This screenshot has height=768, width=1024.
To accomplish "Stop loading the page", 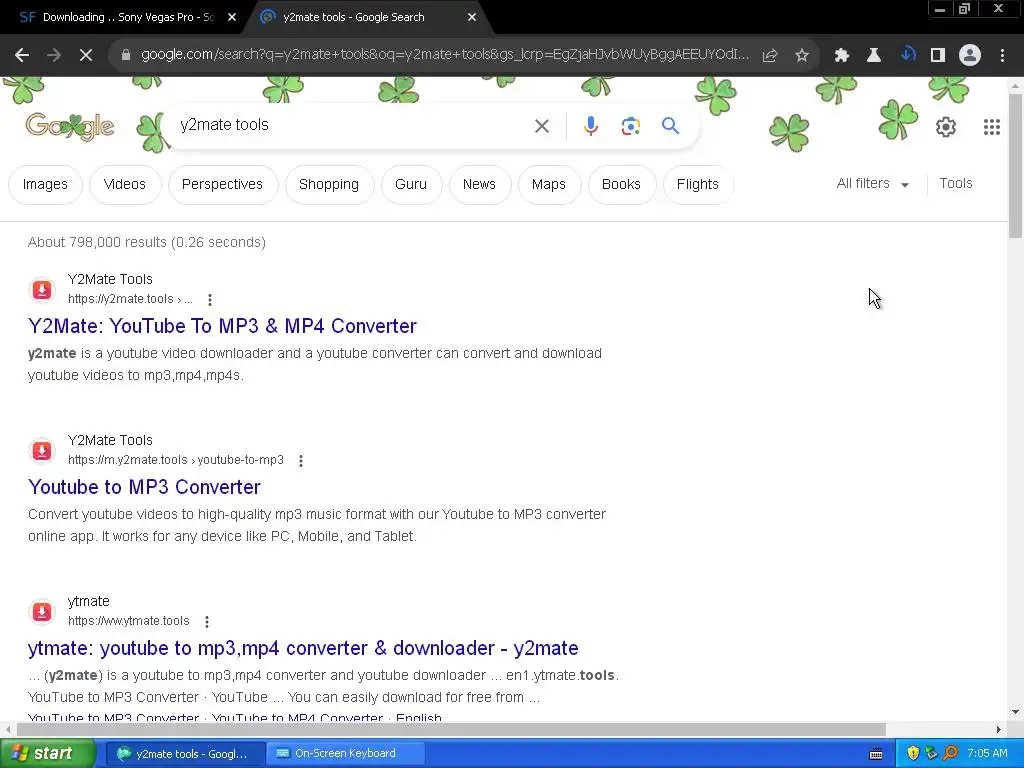I will pyautogui.click(x=86, y=56).
